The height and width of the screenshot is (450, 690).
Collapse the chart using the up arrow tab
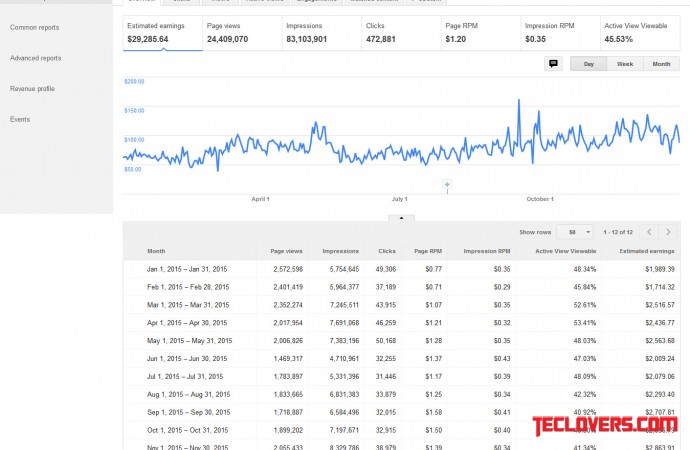pyautogui.click(x=400, y=217)
